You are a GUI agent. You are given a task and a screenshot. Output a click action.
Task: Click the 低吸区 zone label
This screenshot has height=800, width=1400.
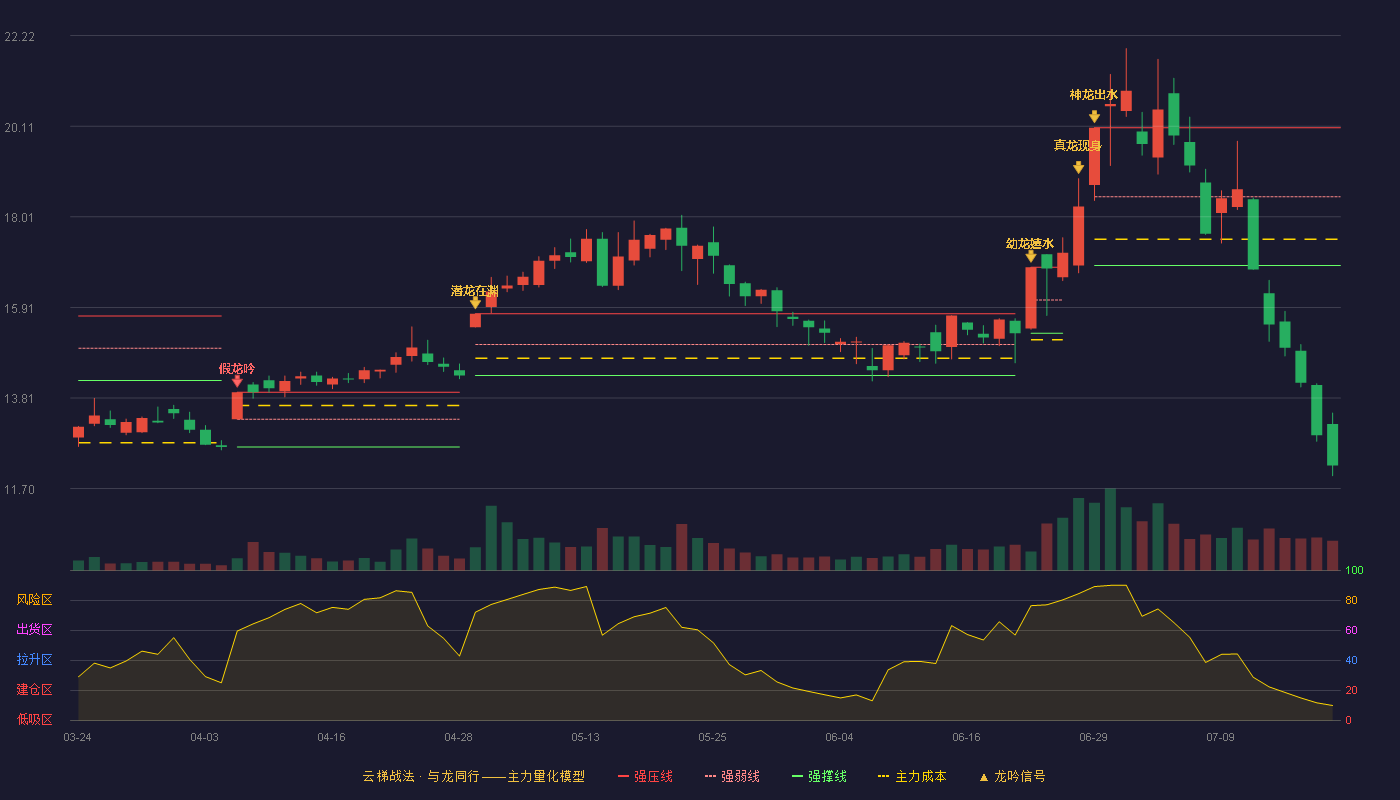(x=34, y=719)
